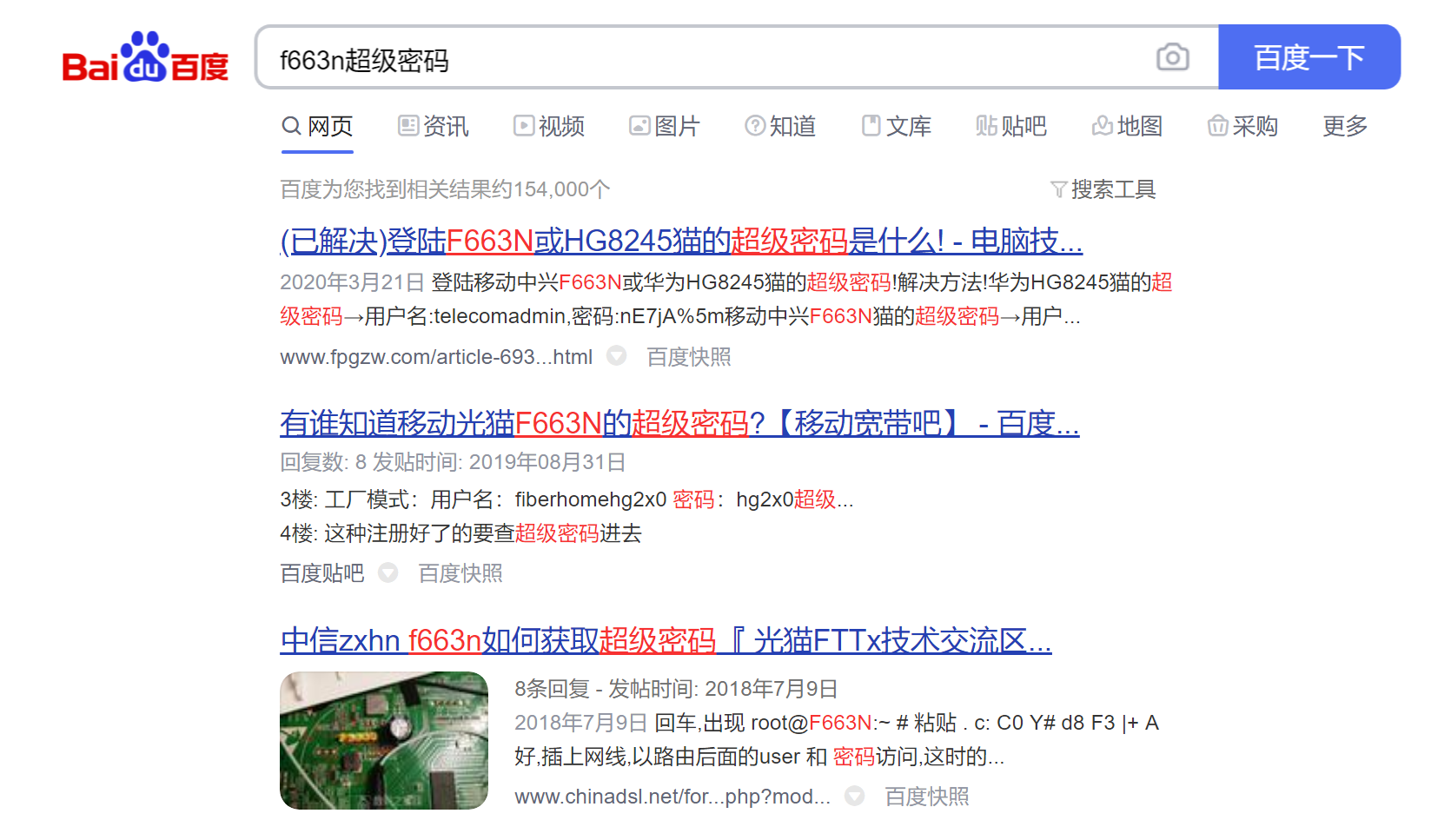Switch to the 网页 web results tab

[317, 126]
